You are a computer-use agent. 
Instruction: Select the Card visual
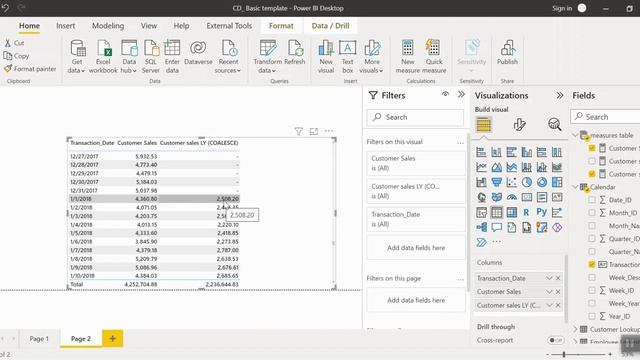click(527, 198)
